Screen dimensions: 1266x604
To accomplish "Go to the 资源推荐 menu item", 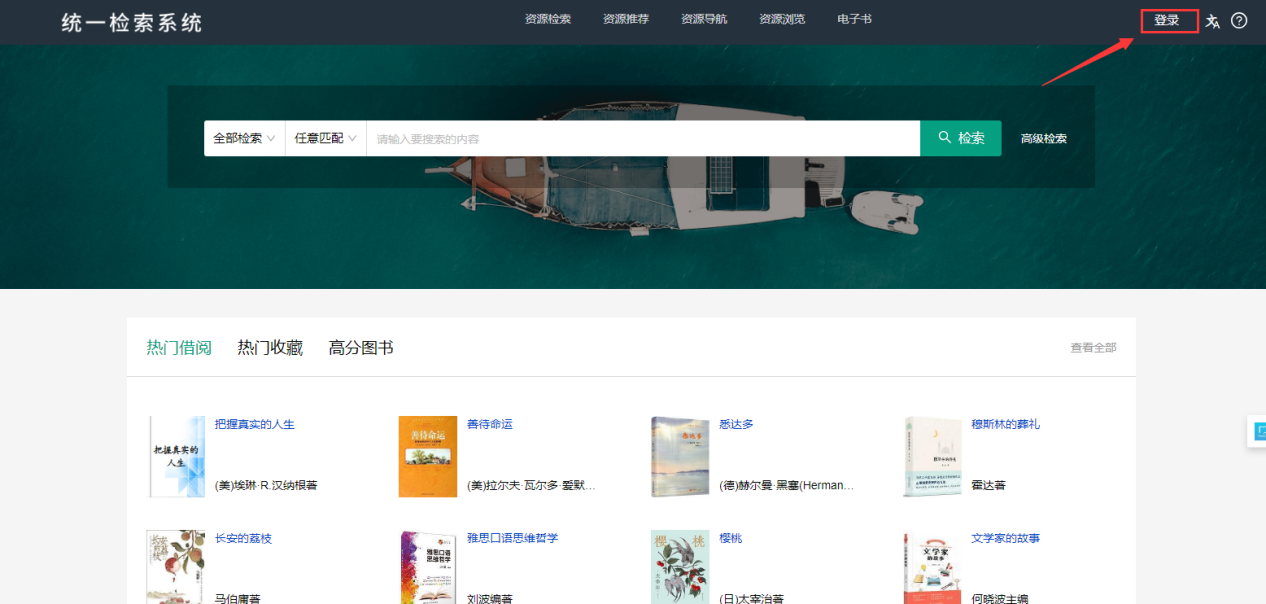I will pos(626,19).
